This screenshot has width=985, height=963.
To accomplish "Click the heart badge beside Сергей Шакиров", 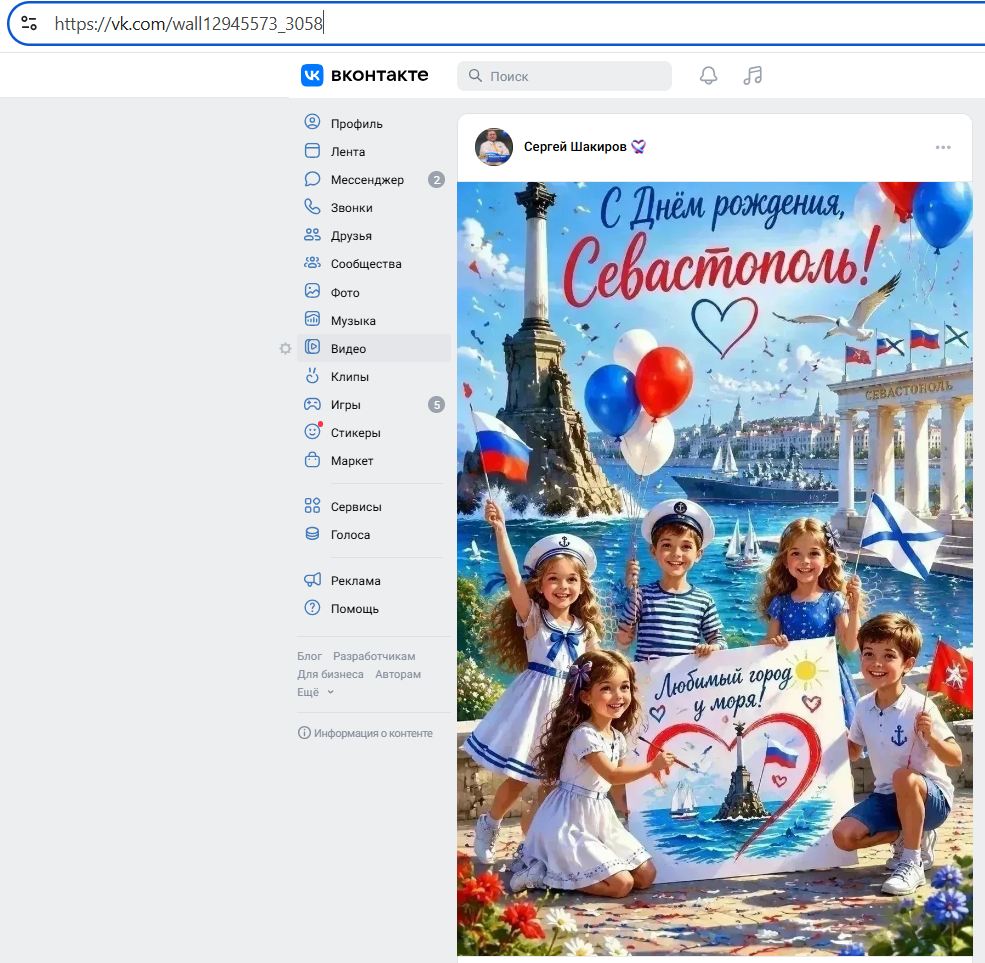I will (x=638, y=146).
